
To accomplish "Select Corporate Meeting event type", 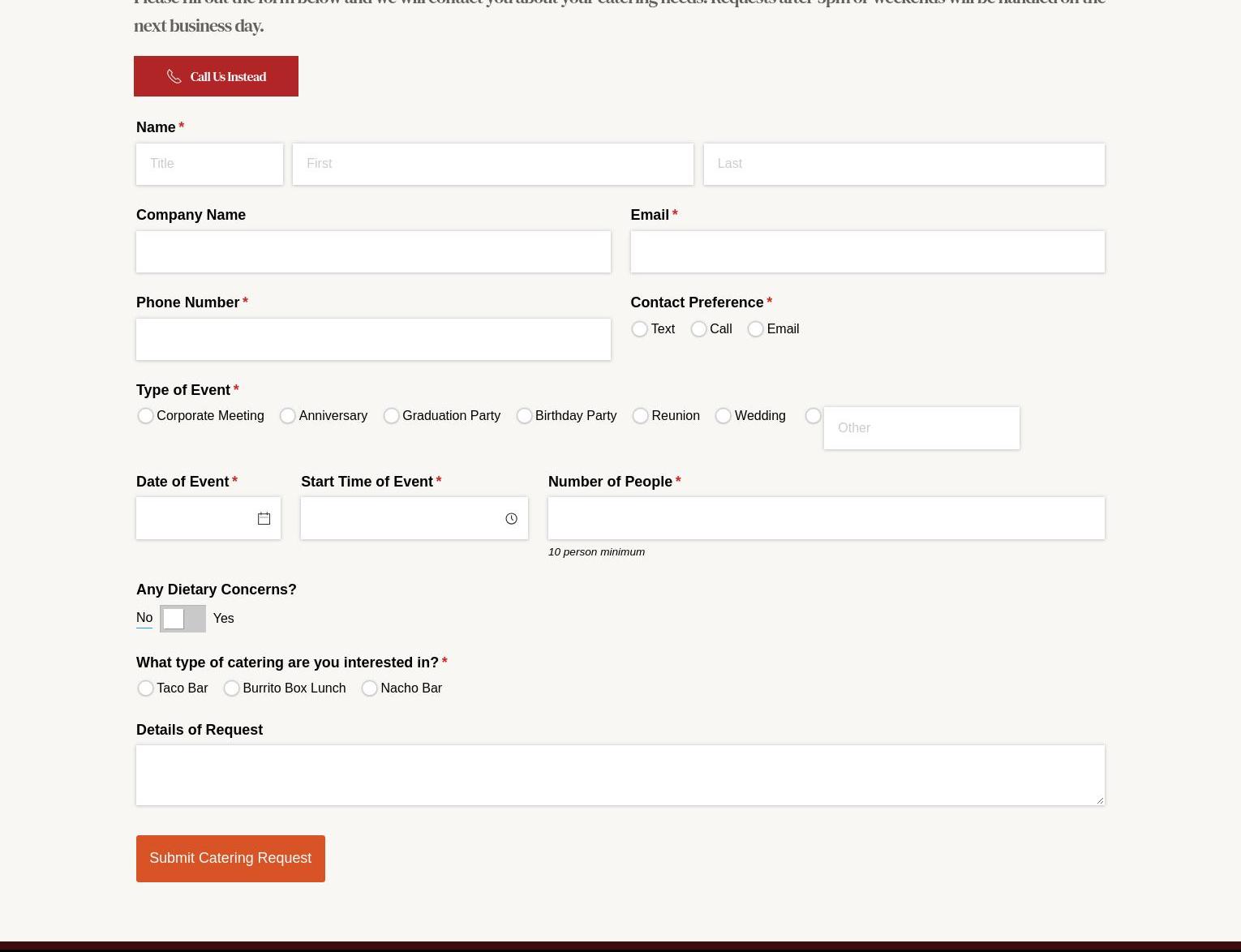I will [x=145, y=416].
